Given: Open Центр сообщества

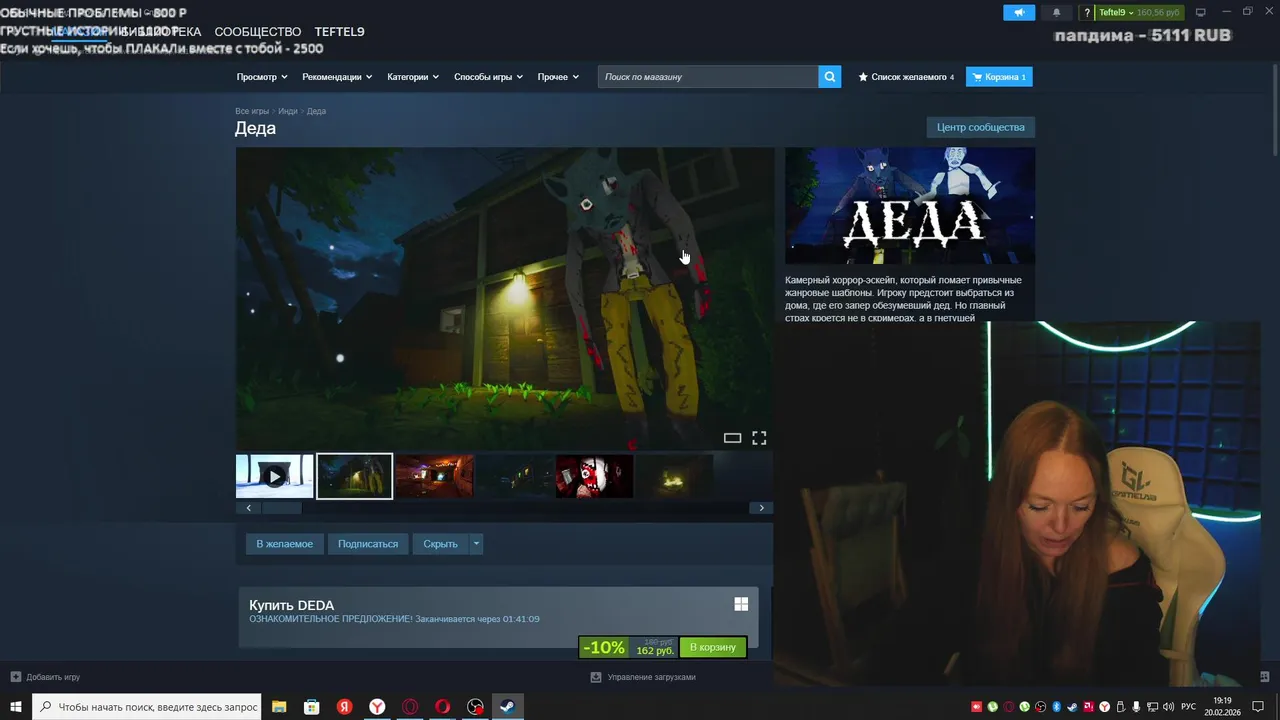Looking at the screenshot, I should click(x=980, y=127).
